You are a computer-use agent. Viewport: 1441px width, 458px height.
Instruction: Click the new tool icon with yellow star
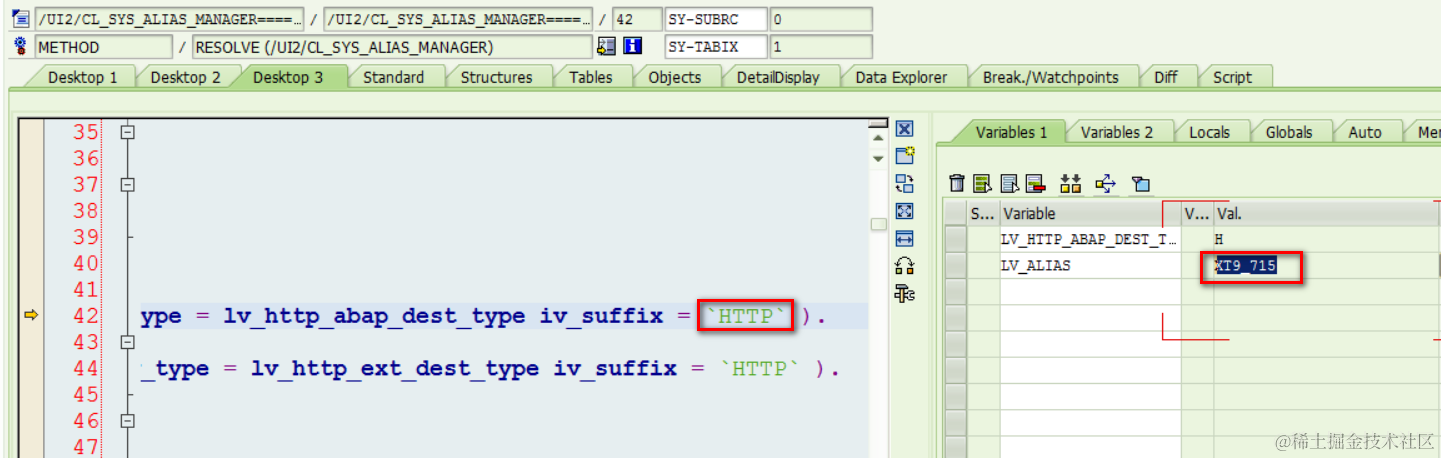click(x=905, y=156)
